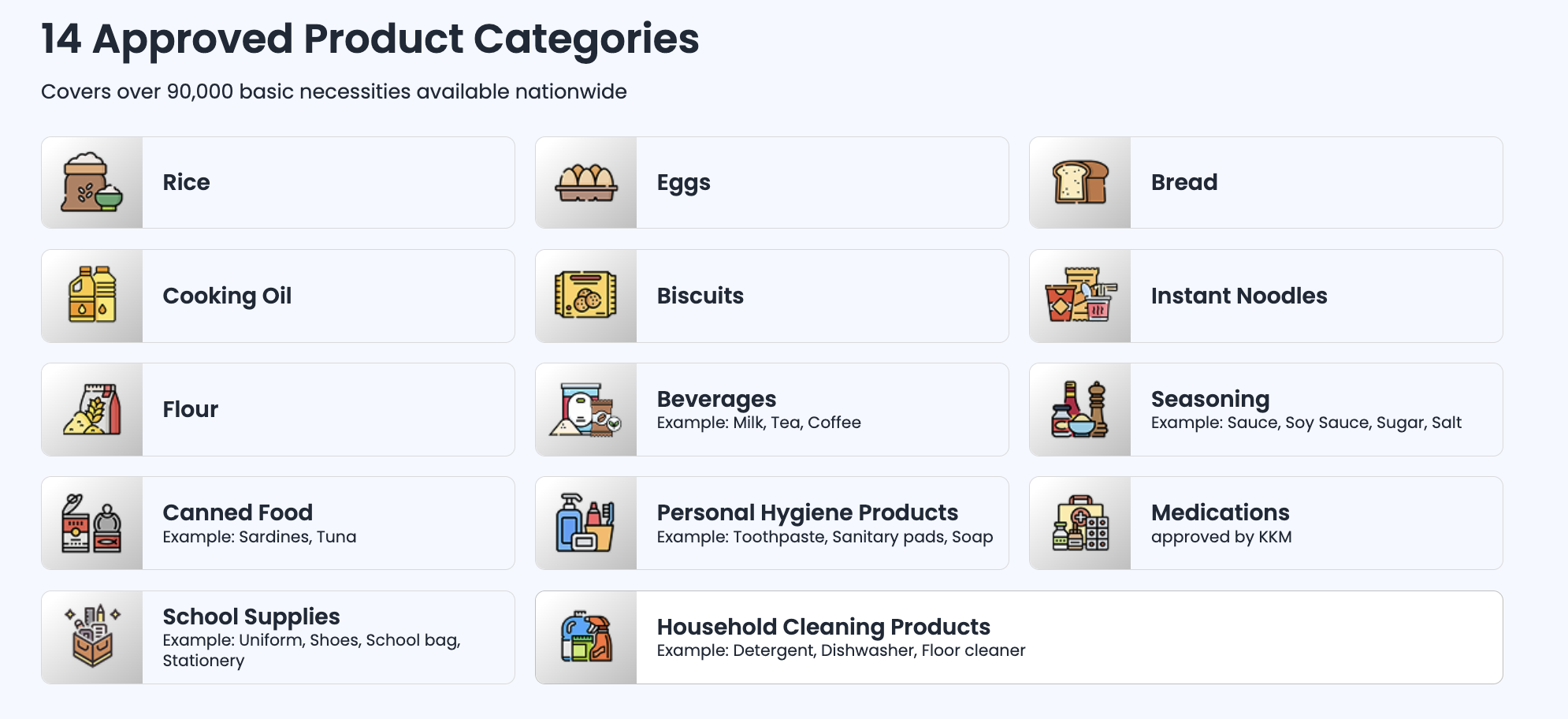Select the Household Cleaning Products label
The width and height of the screenshot is (1568, 719).
pyautogui.click(x=823, y=627)
